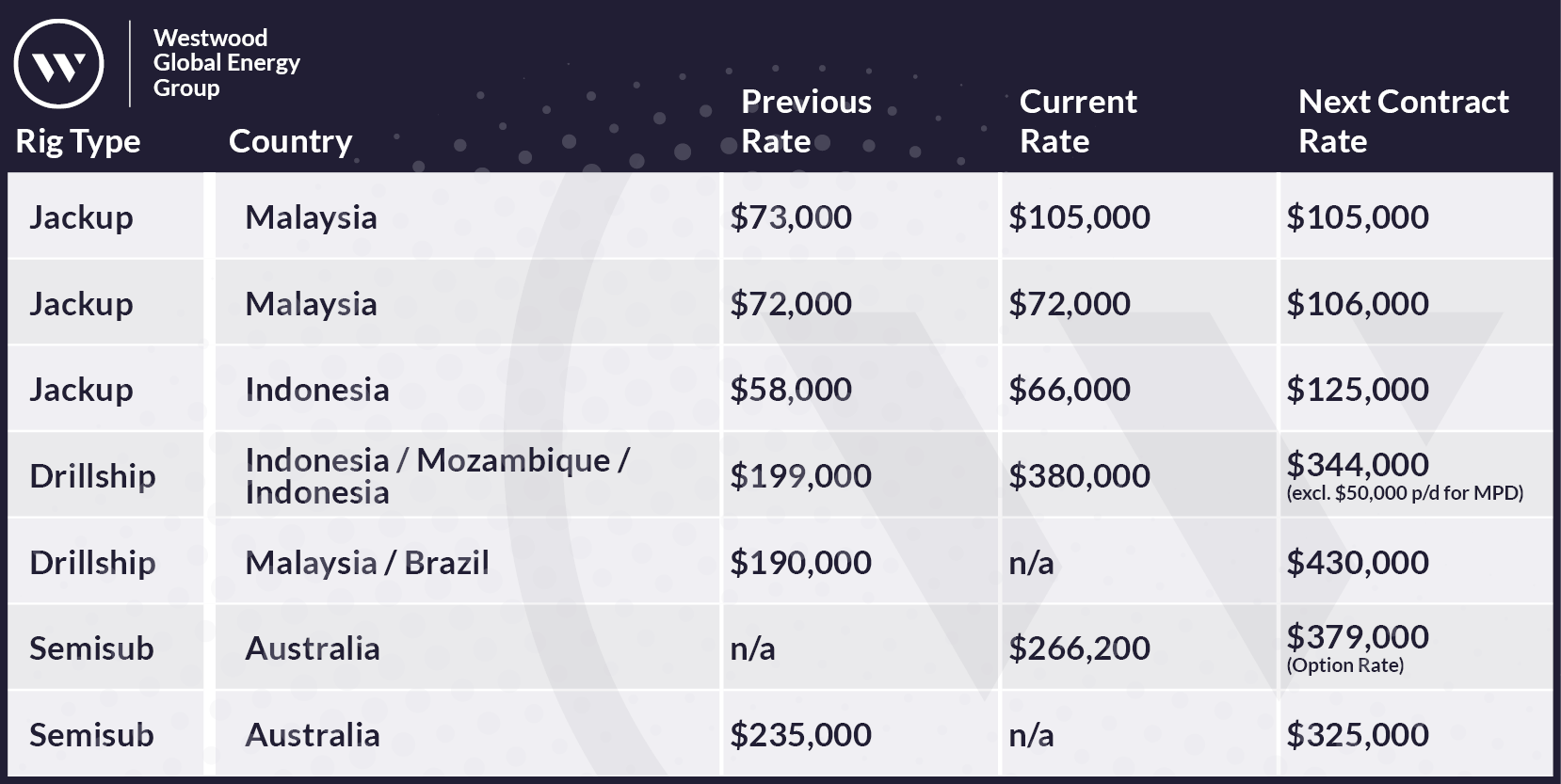The width and height of the screenshot is (1561, 784).
Task: Click the Westwood Global Energy Group title
Action: coord(226,63)
